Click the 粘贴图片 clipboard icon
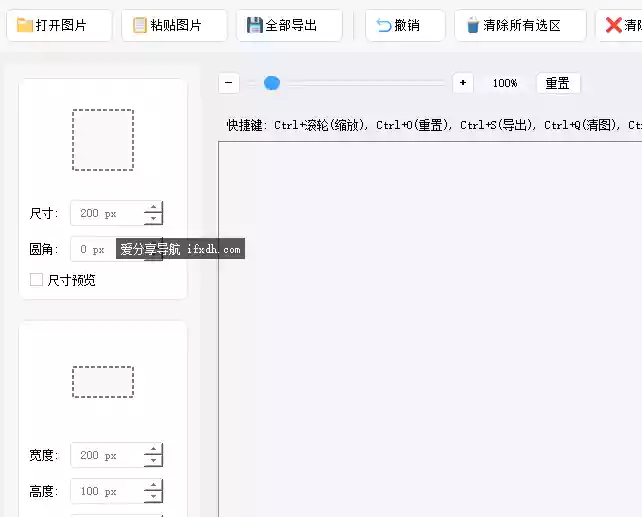This screenshot has width=642, height=517. pos(140,25)
